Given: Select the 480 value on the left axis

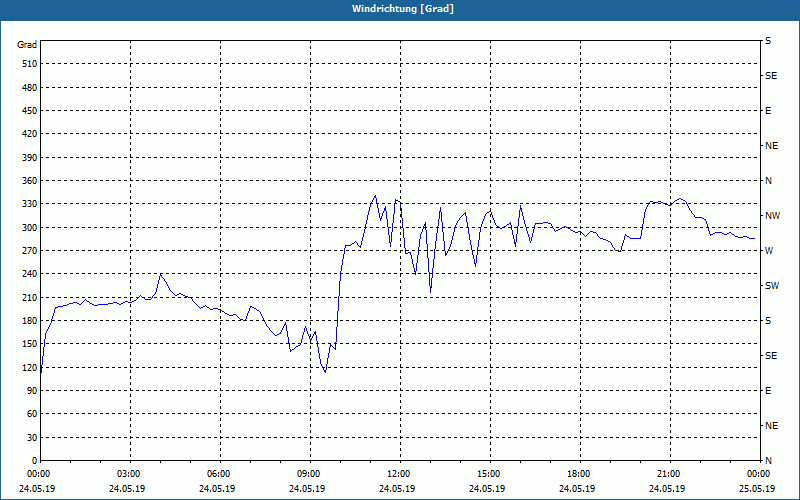Looking at the screenshot, I should [30, 88].
